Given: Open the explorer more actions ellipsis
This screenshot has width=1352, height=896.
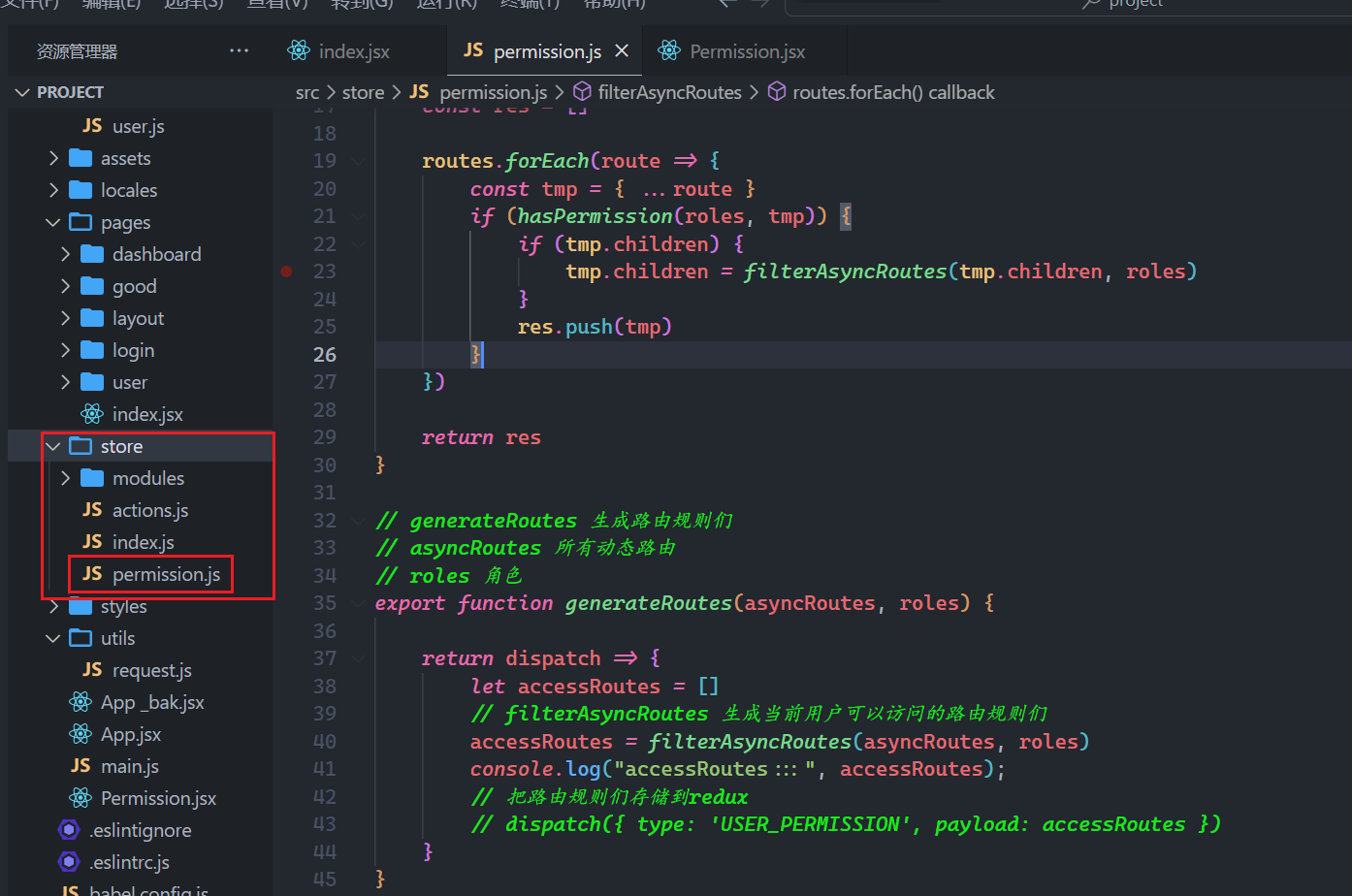Looking at the screenshot, I should click(239, 51).
